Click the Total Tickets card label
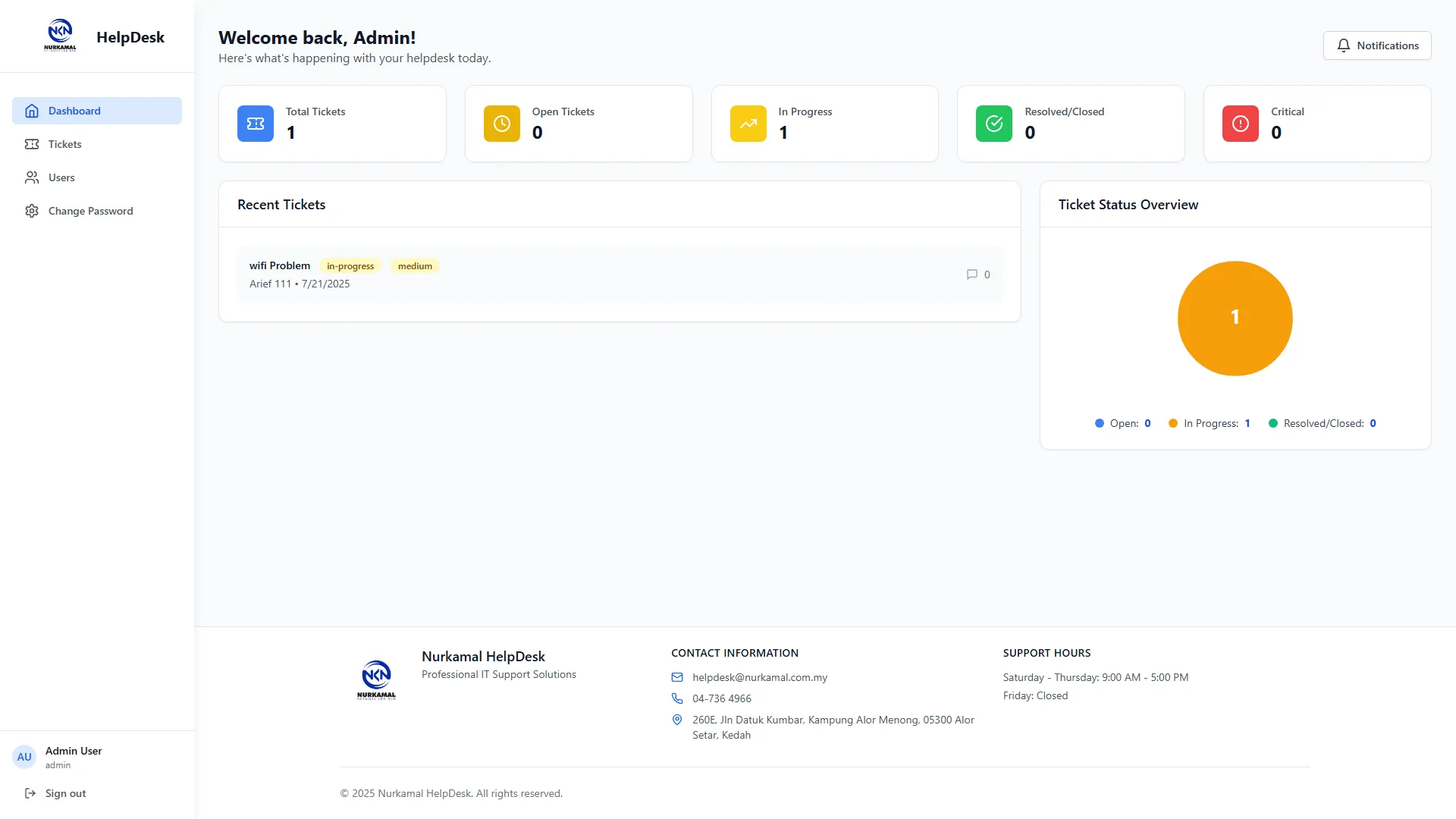The height and width of the screenshot is (819, 1456). 315,111
